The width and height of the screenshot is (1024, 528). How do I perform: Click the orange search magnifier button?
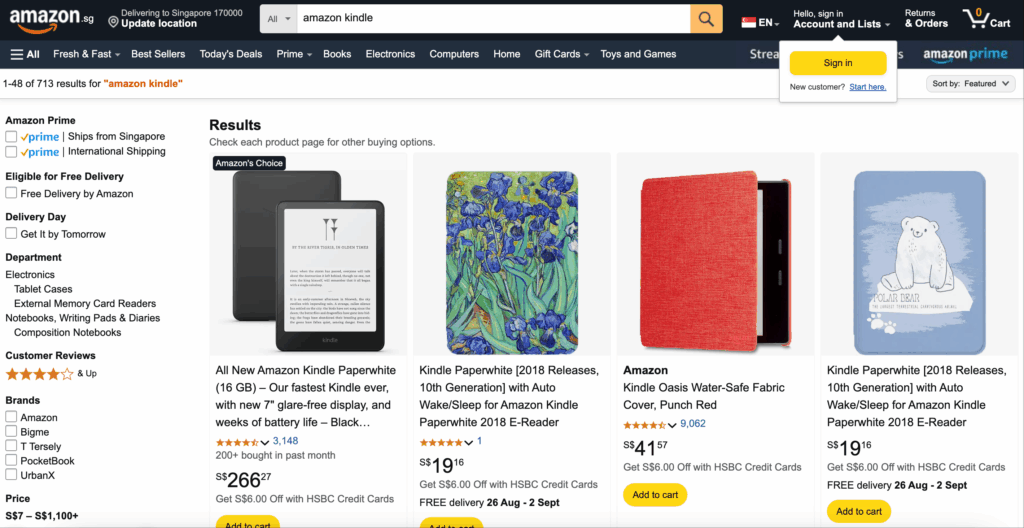coord(706,19)
